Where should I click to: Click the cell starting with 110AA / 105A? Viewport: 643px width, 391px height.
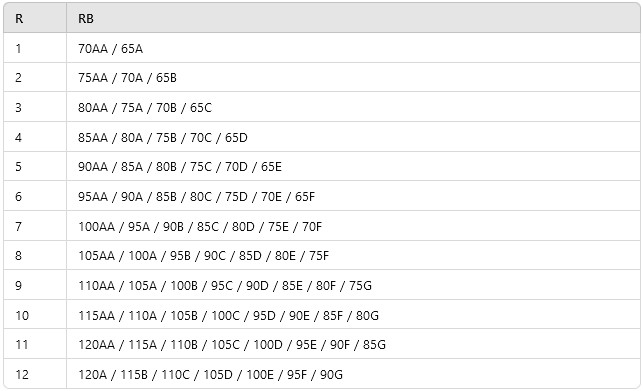(x=353, y=285)
